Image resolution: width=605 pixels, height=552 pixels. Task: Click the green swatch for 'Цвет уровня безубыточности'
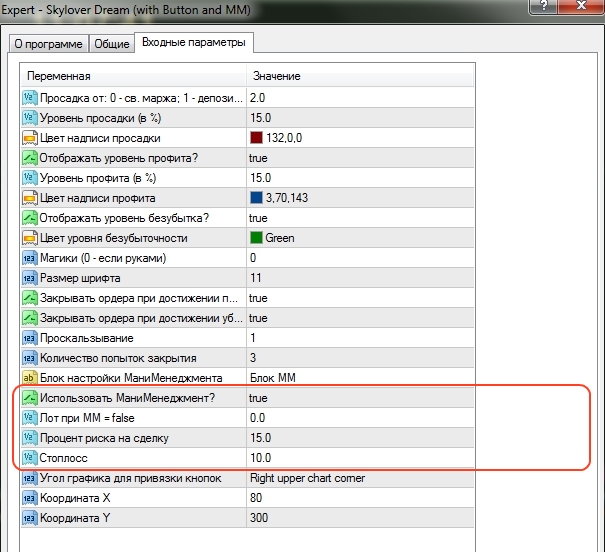[x=256, y=238]
